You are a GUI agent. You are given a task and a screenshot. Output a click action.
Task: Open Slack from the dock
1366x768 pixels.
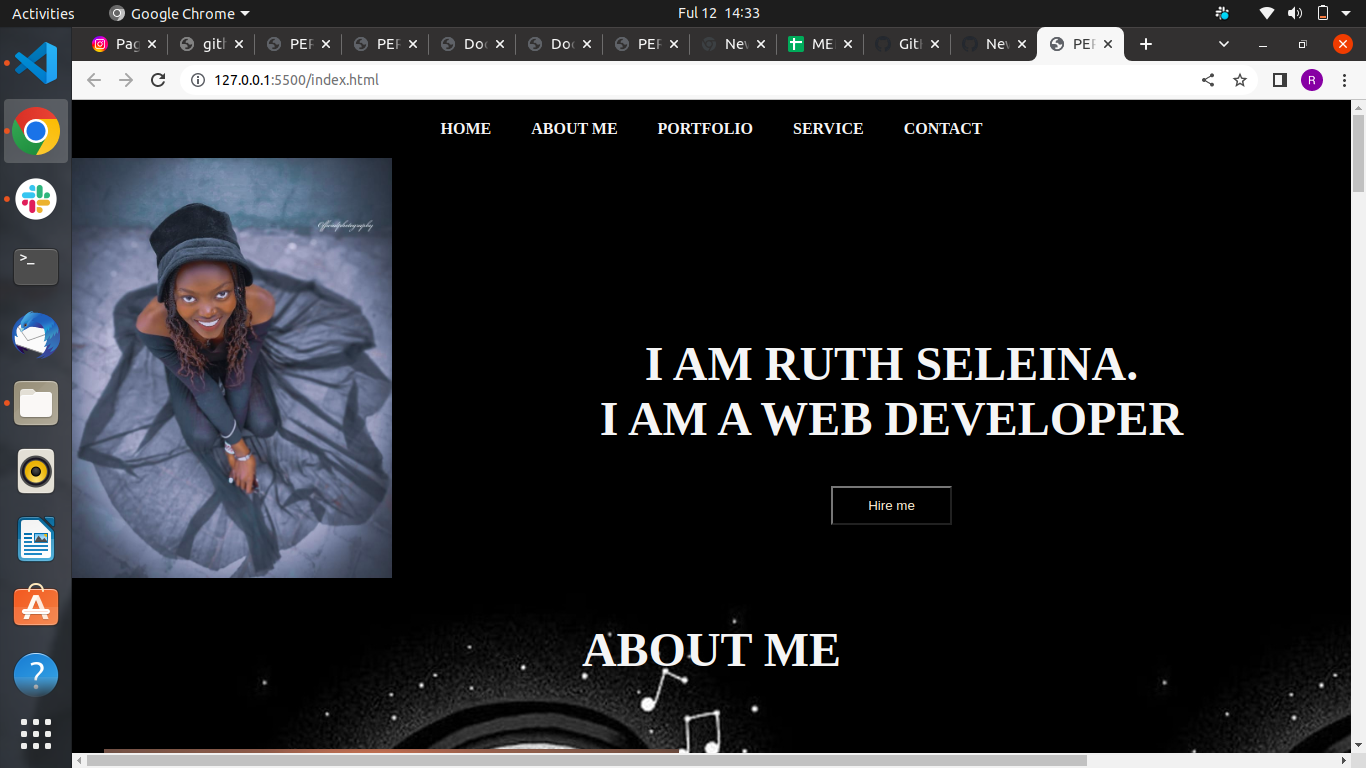click(36, 199)
